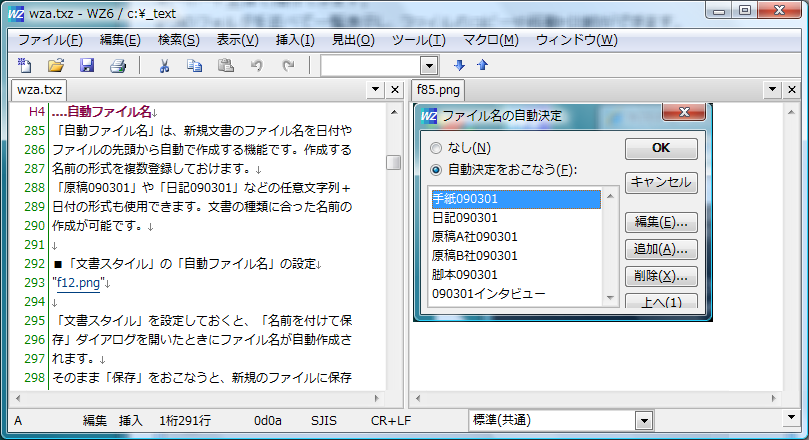Click the Copy toolbar icon
Viewport: 809px width, 440px height.
[x=195, y=66]
